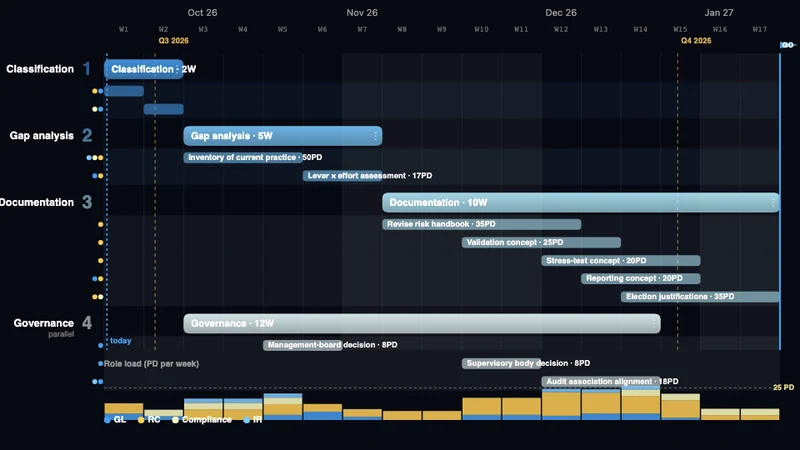The width and height of the screenshot is (800, 450).
Task: Click the Q3 2026 quarter marker
Action: tap(173, 41)
